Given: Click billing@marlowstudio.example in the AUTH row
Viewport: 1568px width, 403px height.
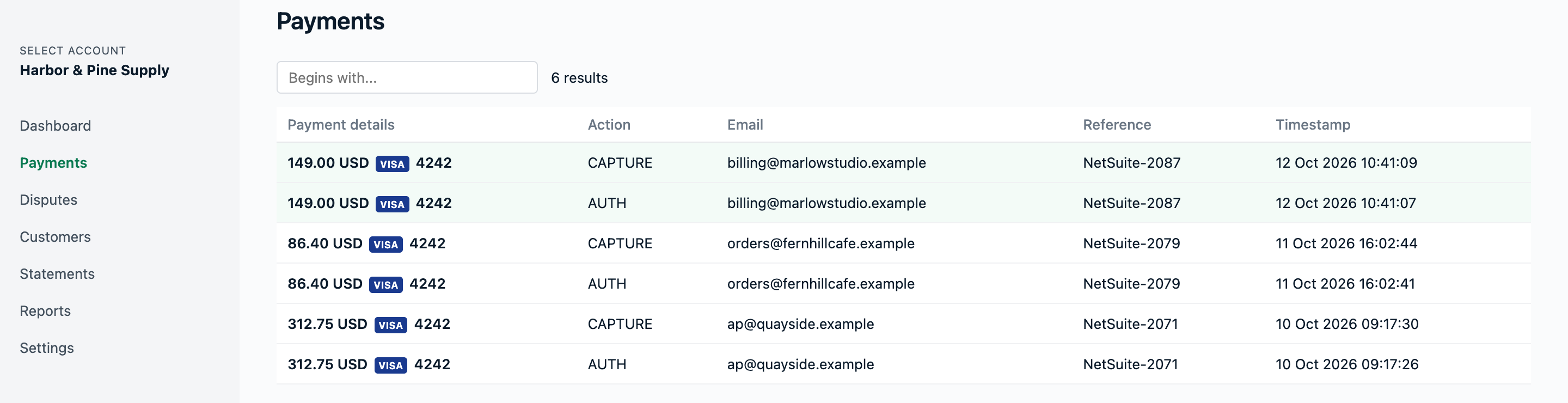Looking at the screenshot, I should point(826,203).
